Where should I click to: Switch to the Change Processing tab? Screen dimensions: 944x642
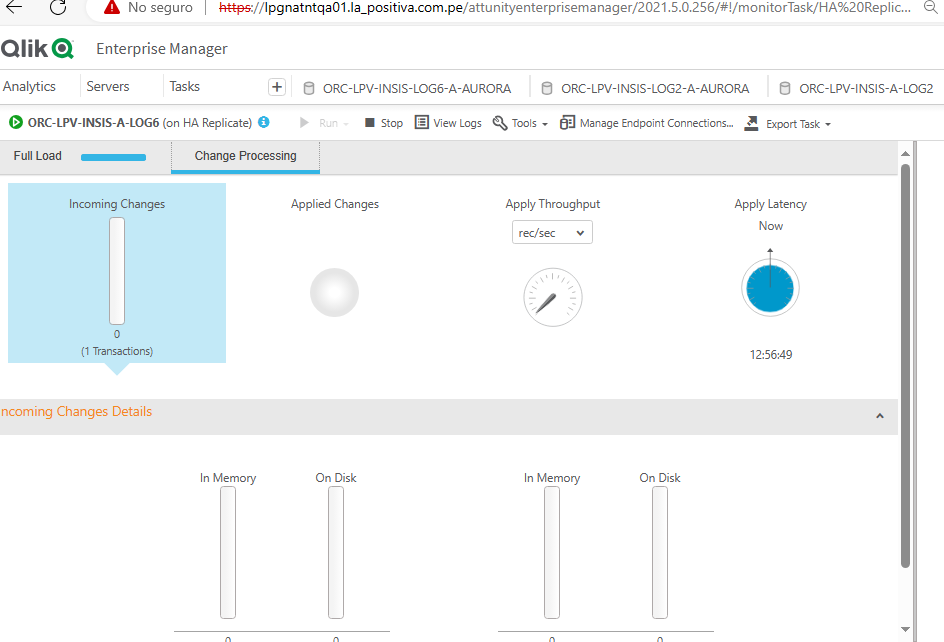(x=245, y=156)
